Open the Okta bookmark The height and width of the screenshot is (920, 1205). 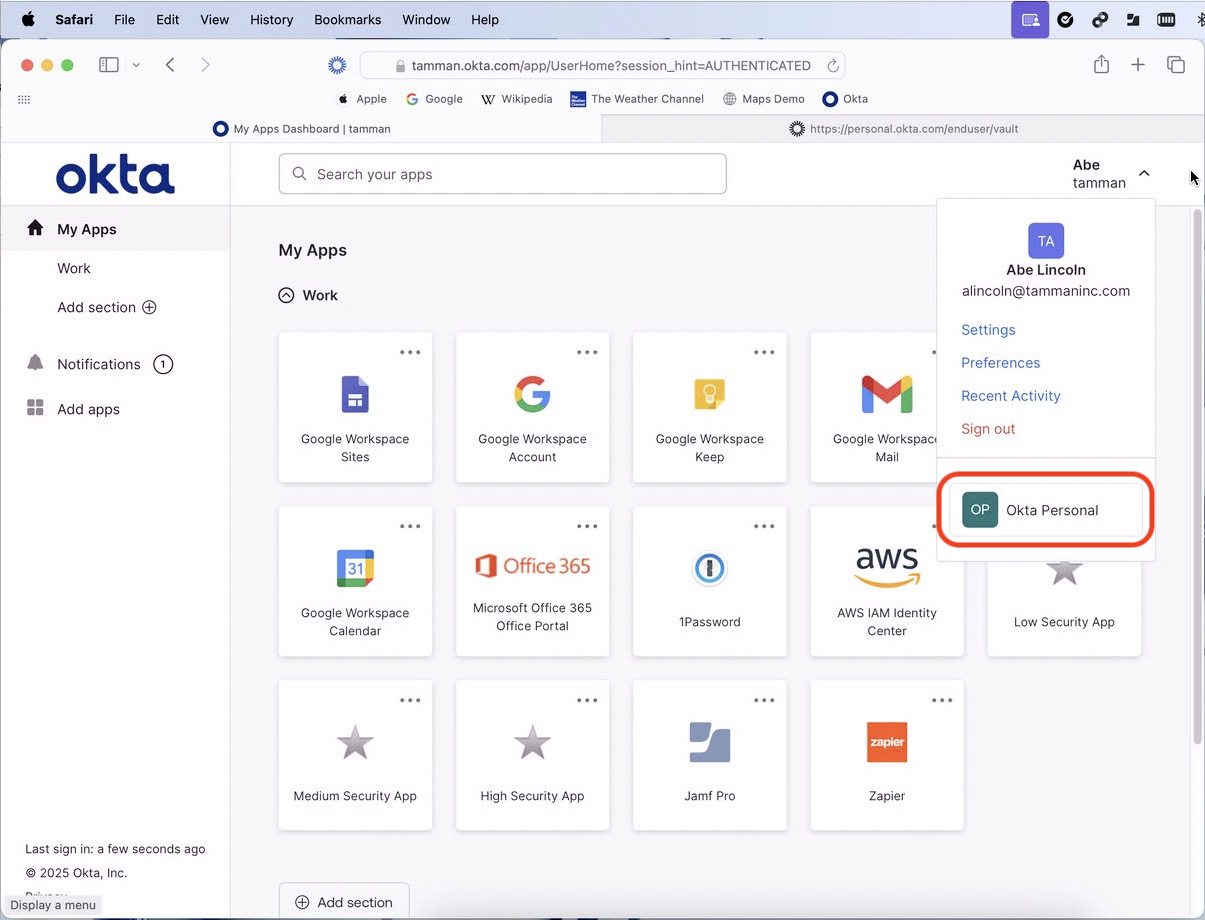[x=845, y=99]
